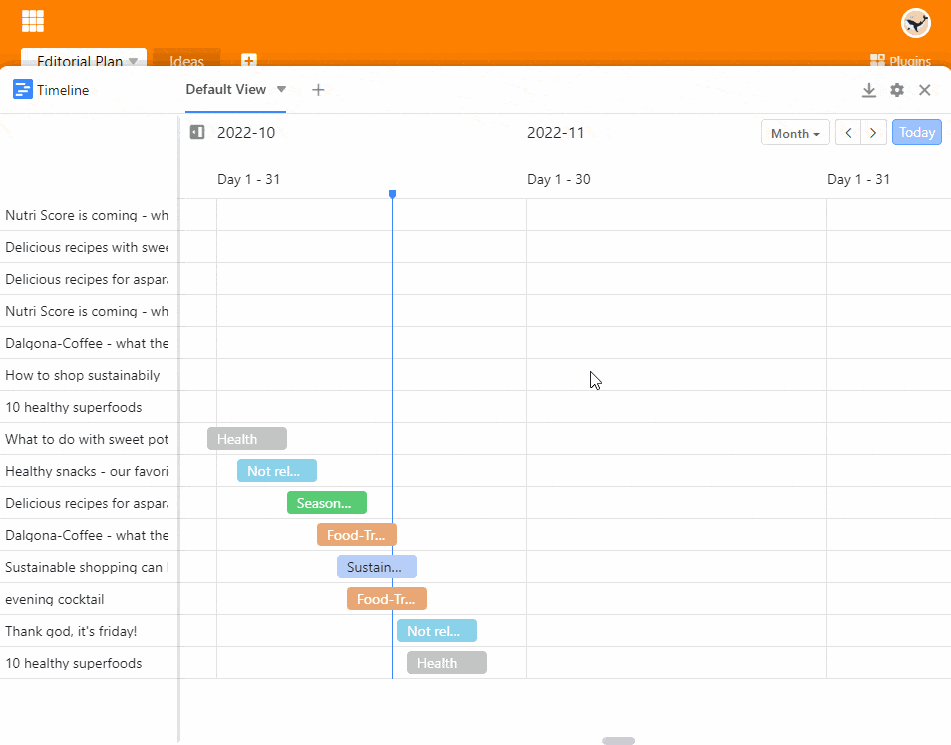Expand the Default View dropdown arrow

(281, 89)
